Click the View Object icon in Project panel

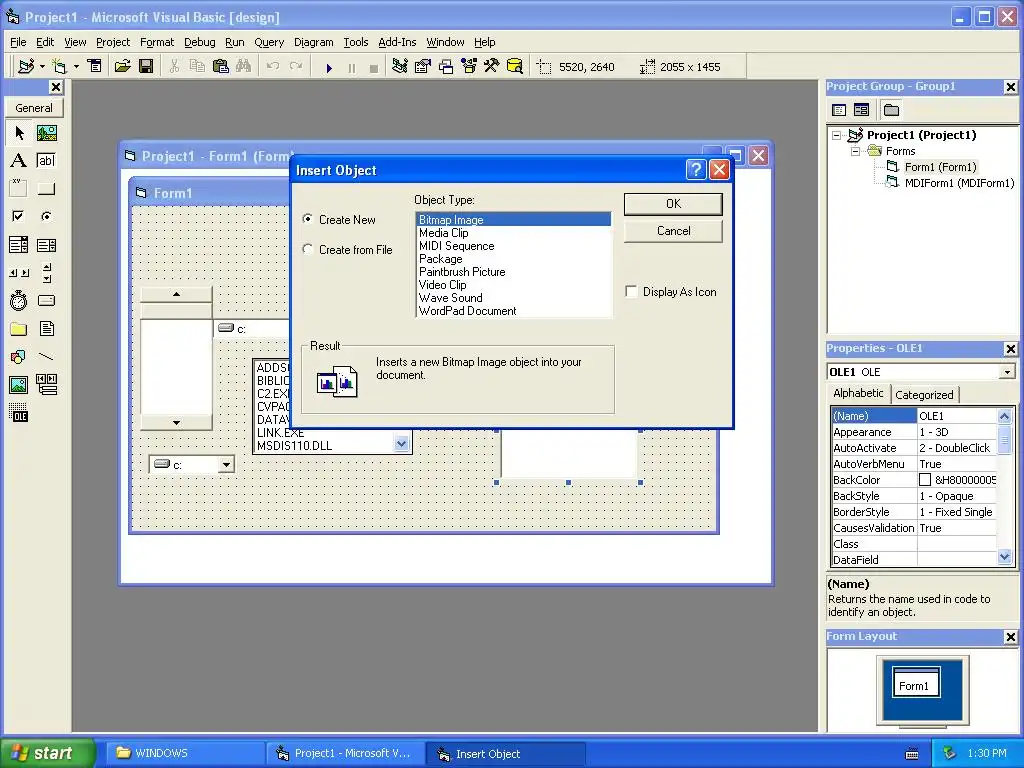[x=861, y=110]
